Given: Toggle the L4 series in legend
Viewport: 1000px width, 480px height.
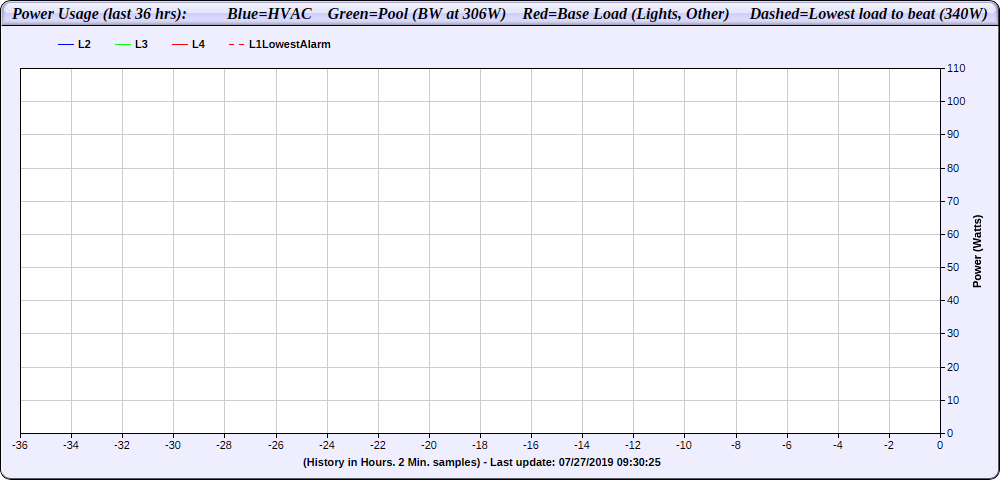Looking at the screenshot, I should pyautogui.click(x=188, y=45).
